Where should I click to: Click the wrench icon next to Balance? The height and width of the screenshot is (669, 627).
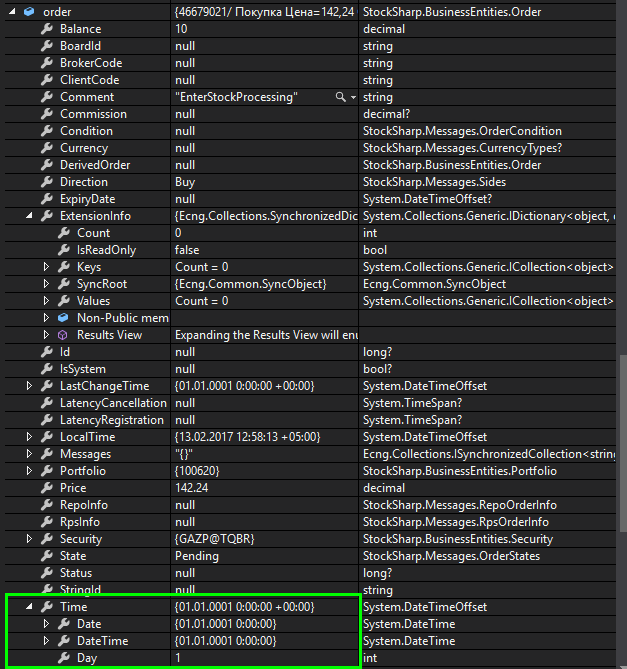click(46, 29)
